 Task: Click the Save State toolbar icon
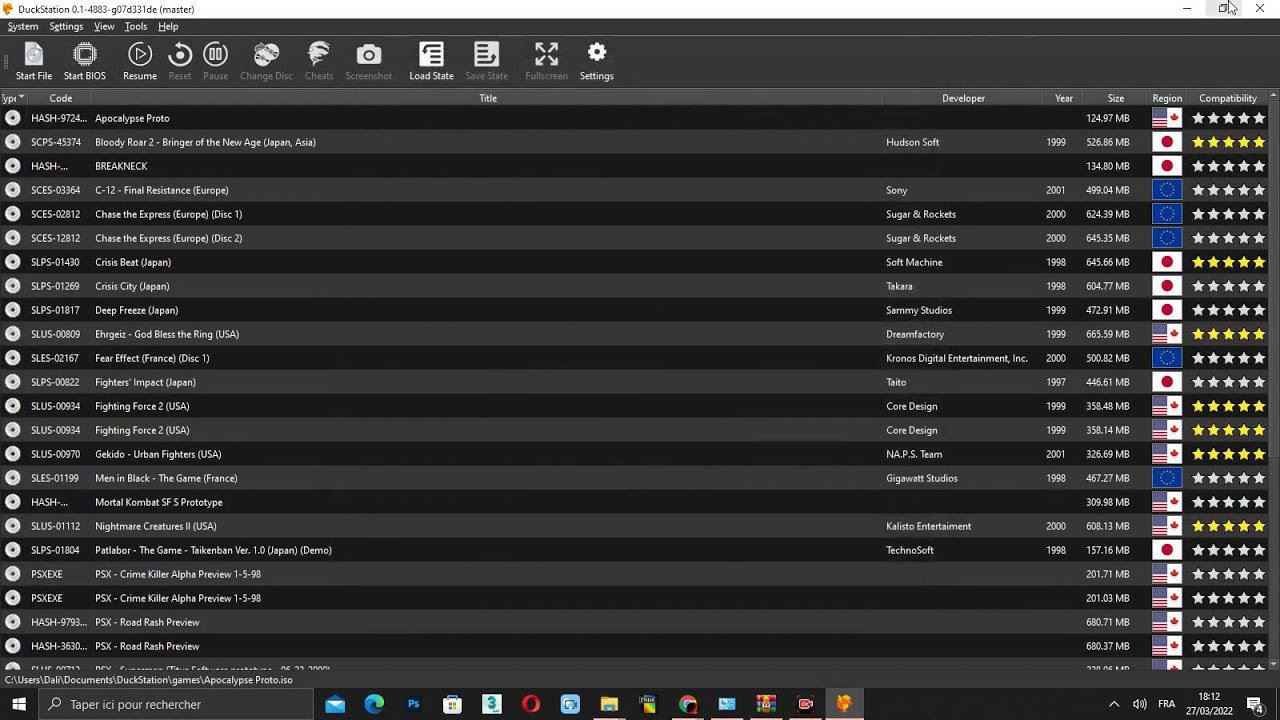(486, 62)
